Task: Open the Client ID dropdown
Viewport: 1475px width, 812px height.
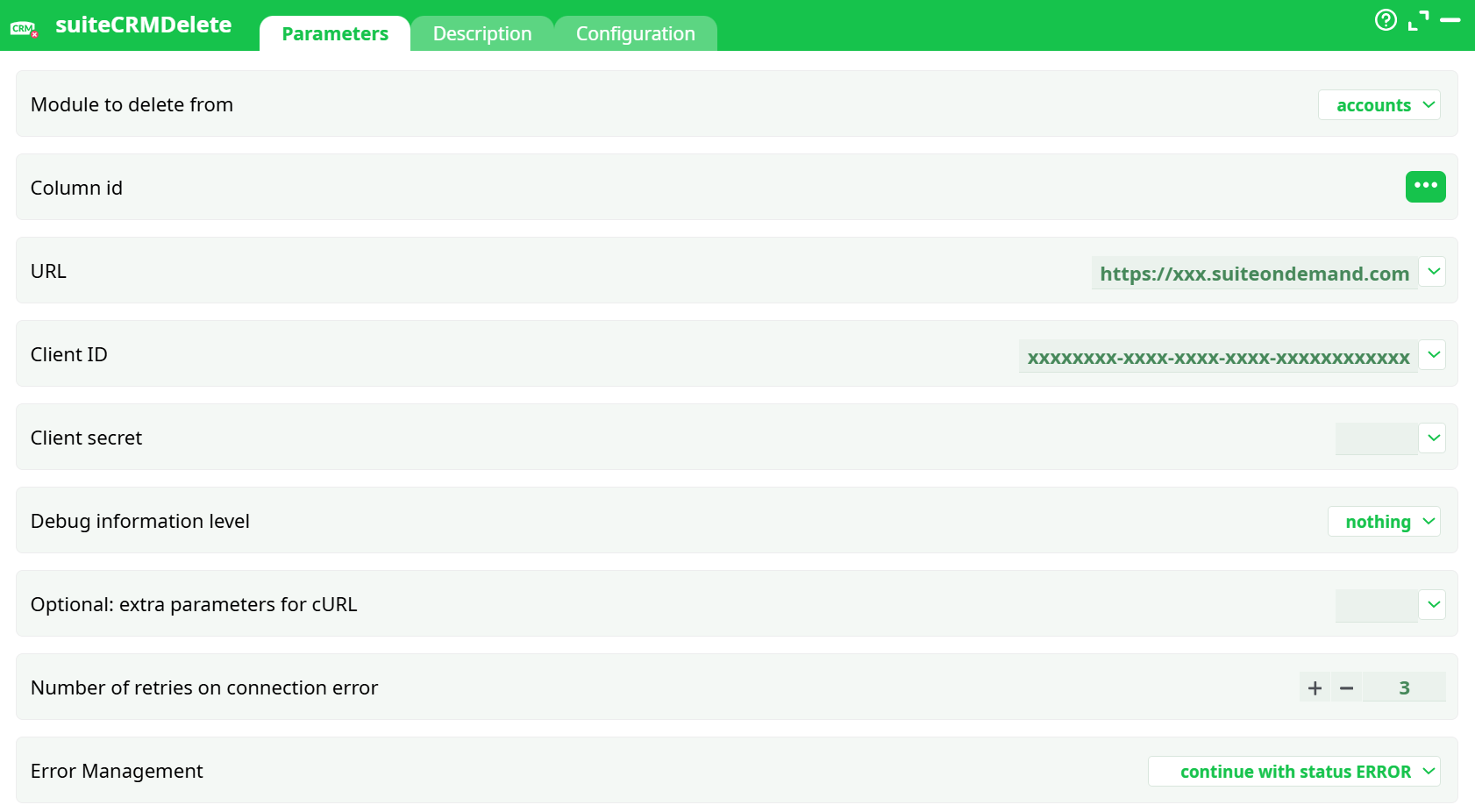Action: click(1433, 354)
